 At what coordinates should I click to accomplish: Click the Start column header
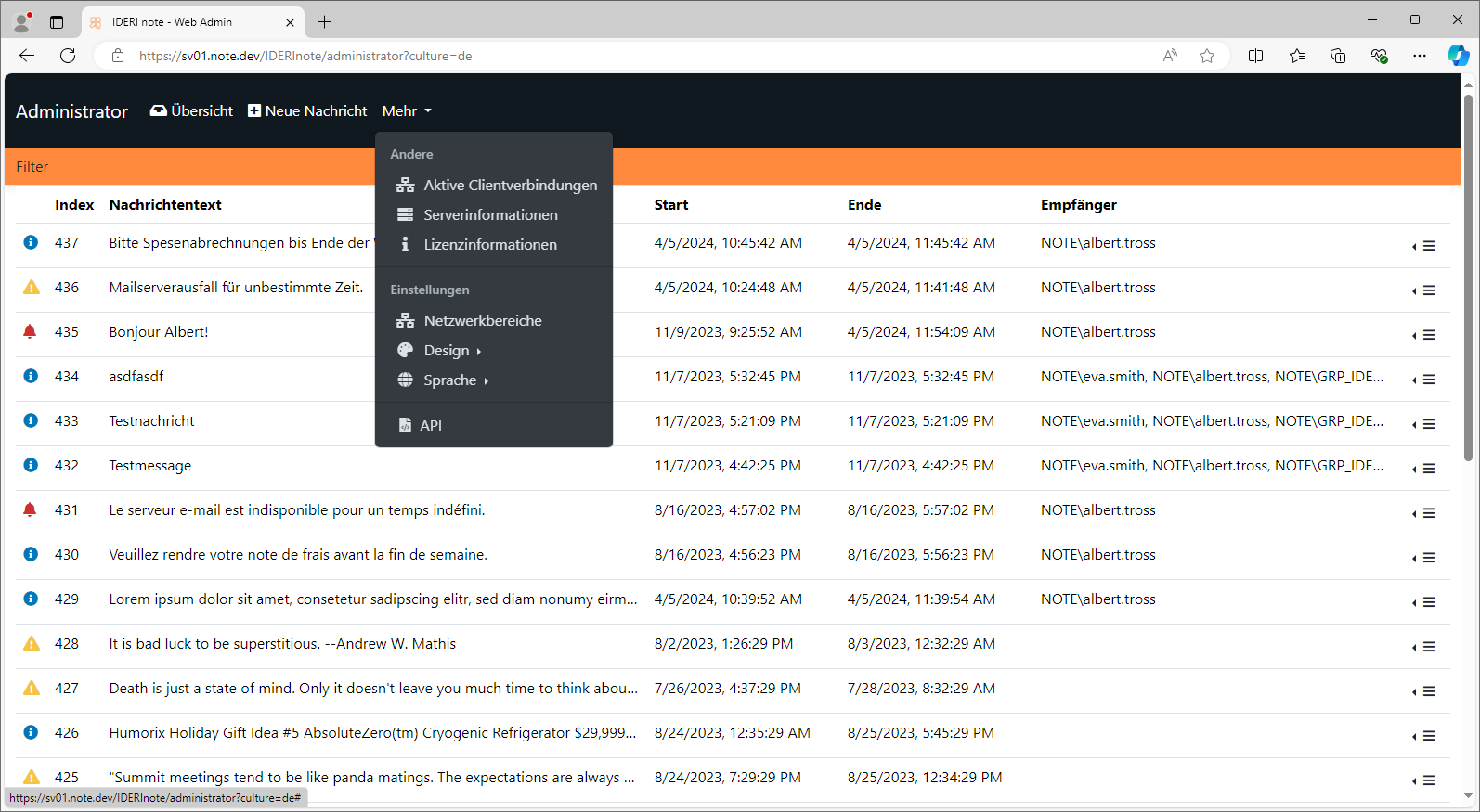[671, 205]
